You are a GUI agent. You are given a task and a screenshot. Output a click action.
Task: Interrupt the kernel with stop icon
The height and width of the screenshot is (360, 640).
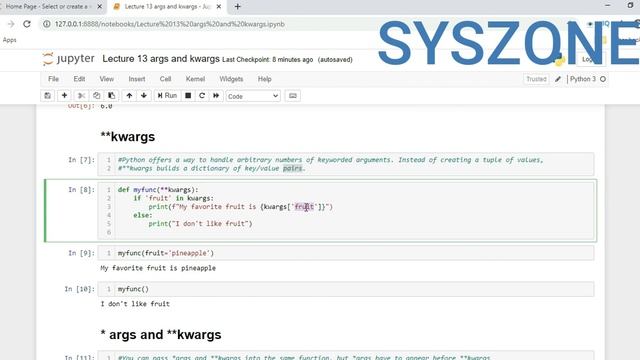(188, 96)
